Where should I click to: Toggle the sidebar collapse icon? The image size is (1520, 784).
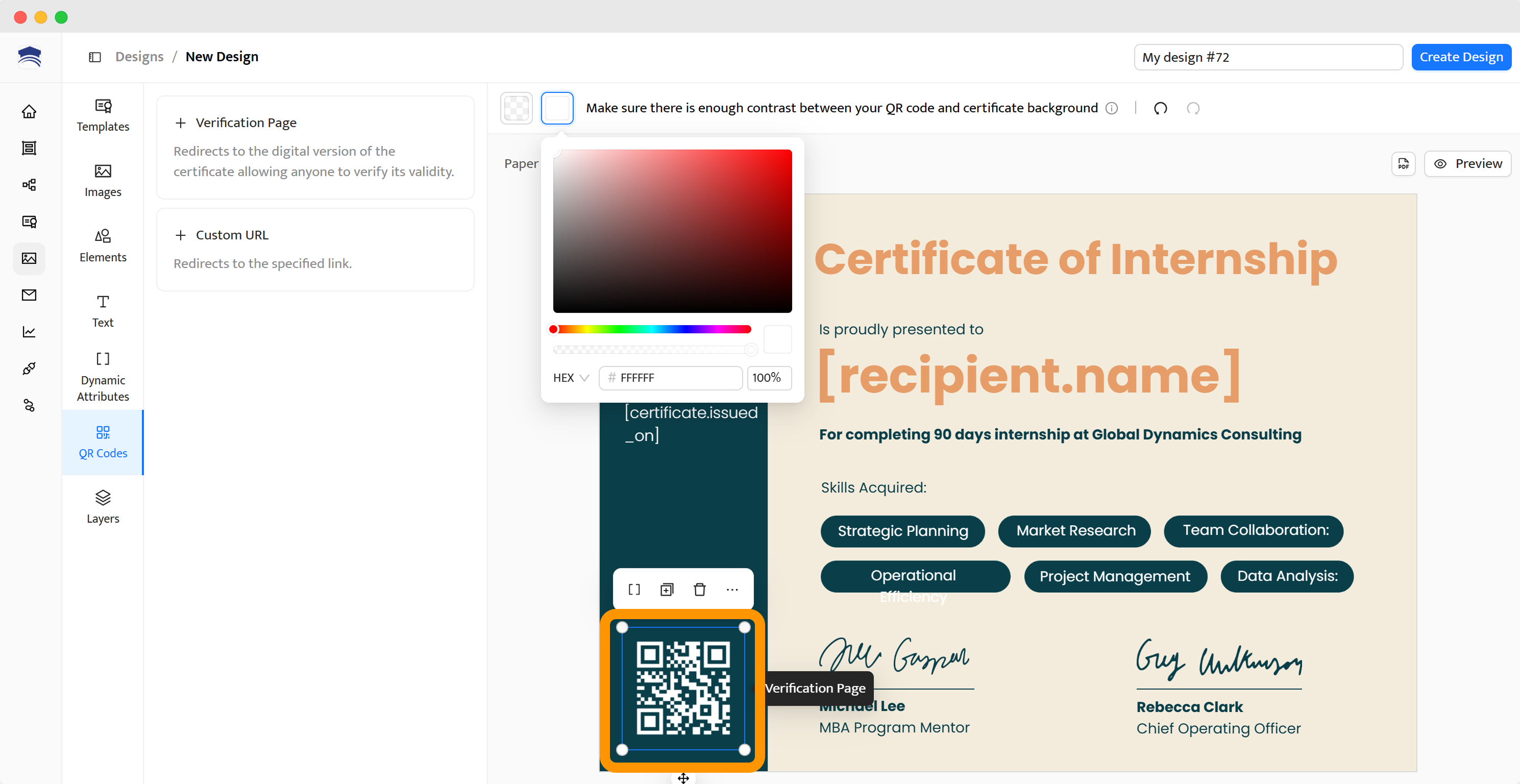94,57
